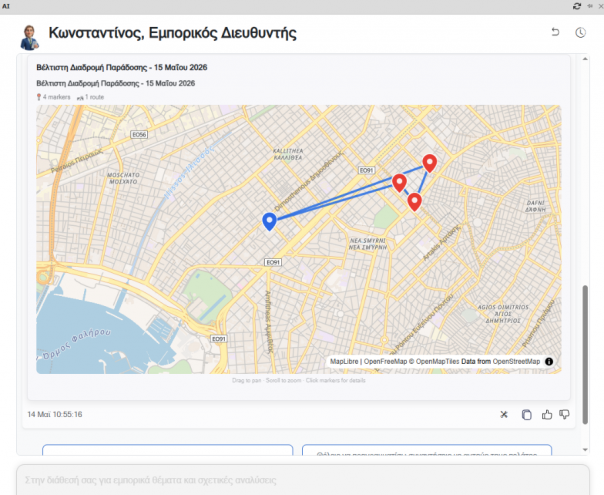
Task: Toggle the map attribution info icon
Action: point(549,361)
